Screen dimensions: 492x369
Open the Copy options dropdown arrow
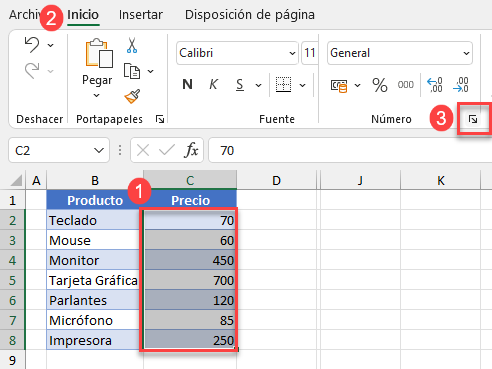coord(151,71)
